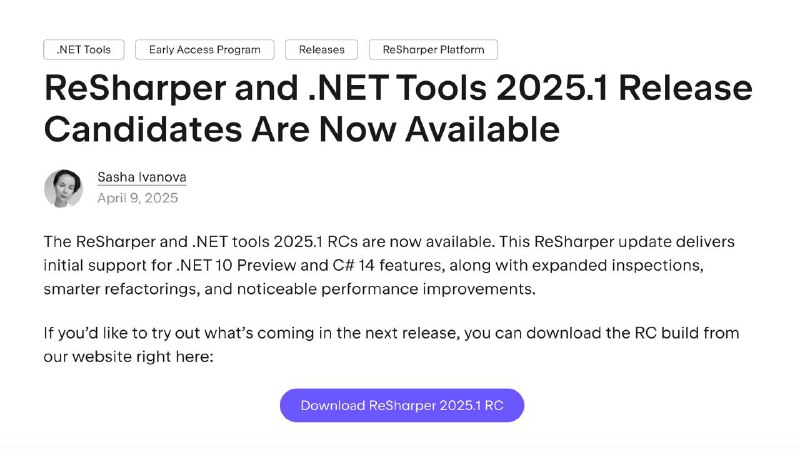Screen dimensions: 800x449
Task: Click headline text 'Candidates Are Now Available'
Action: [302, 129]
